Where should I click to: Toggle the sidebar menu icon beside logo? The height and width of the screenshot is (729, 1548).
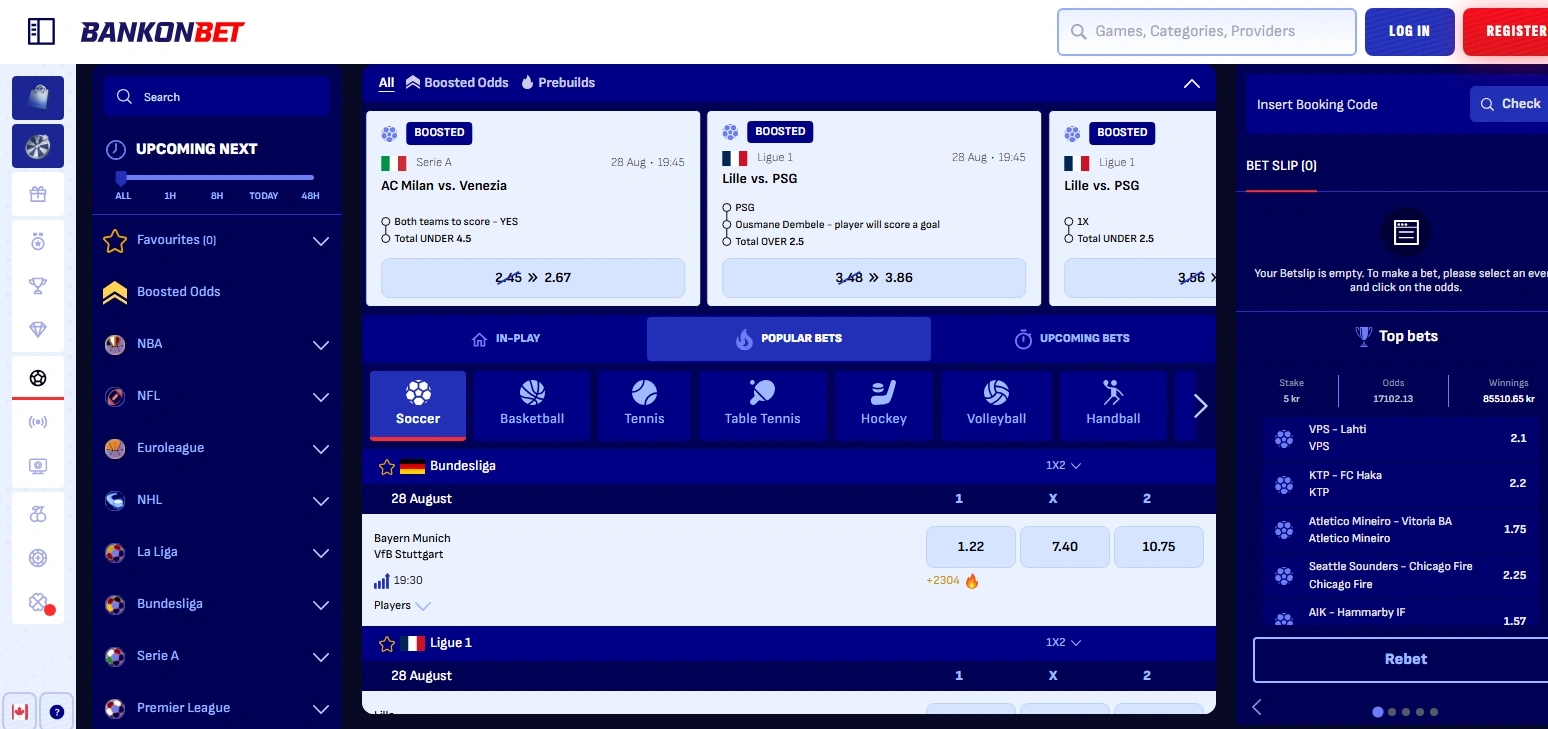(x=41, y=31)
